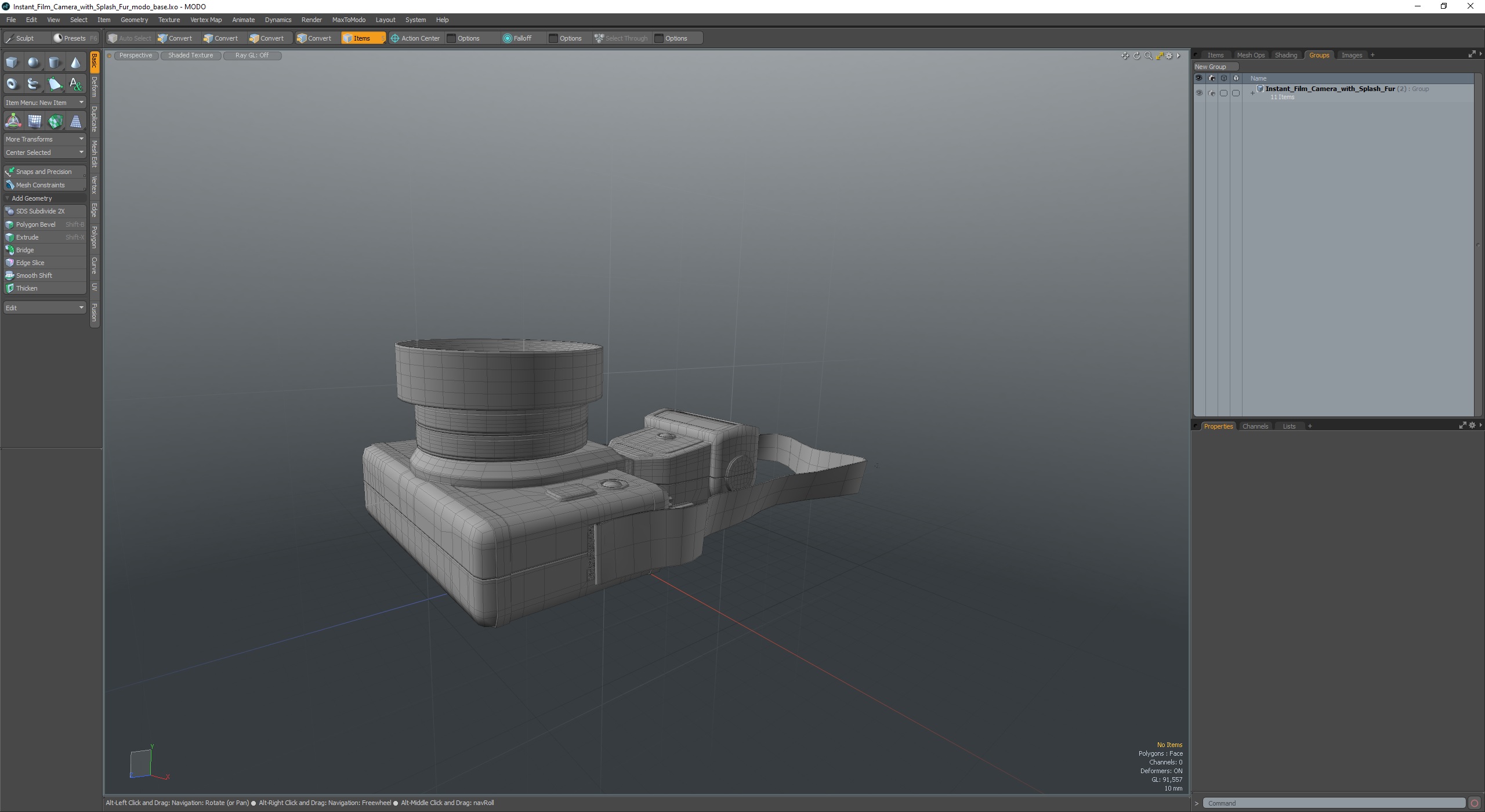Click the Presets button
The image size is (1485, 812).
point(75,38)
